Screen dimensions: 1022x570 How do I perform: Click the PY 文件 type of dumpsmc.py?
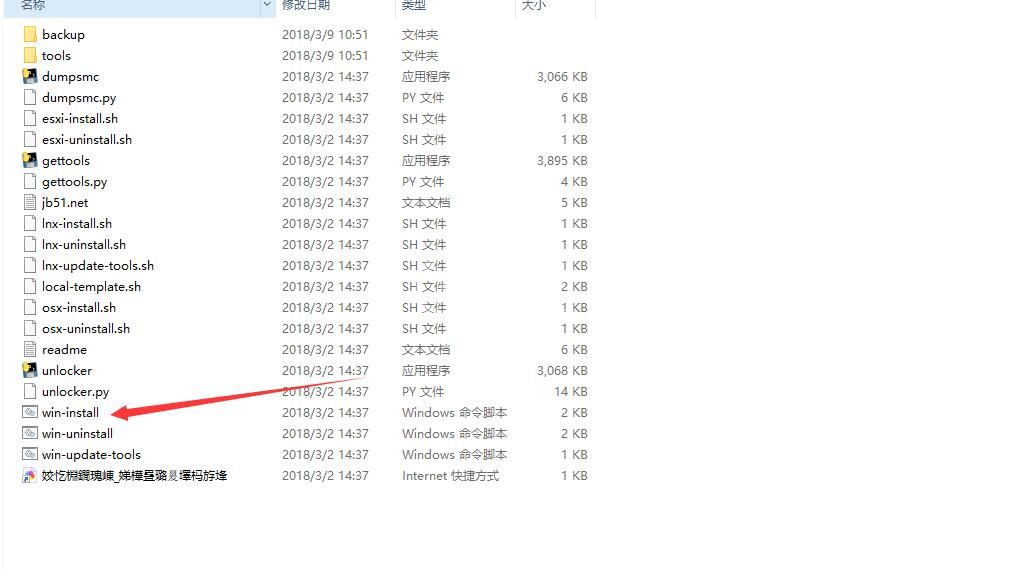coord(423,98)
